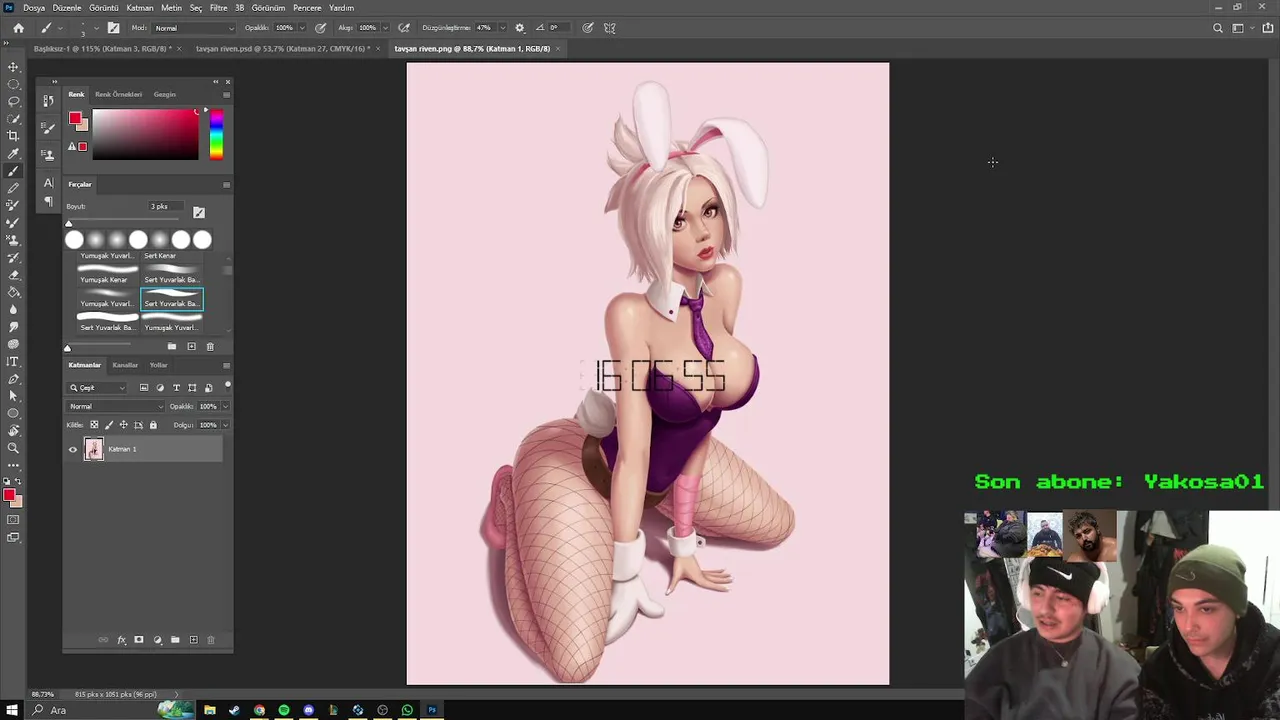Screen dimensions: 1280x720
Task: Hide the Katman 1 layer
Action: click(72, 449)
